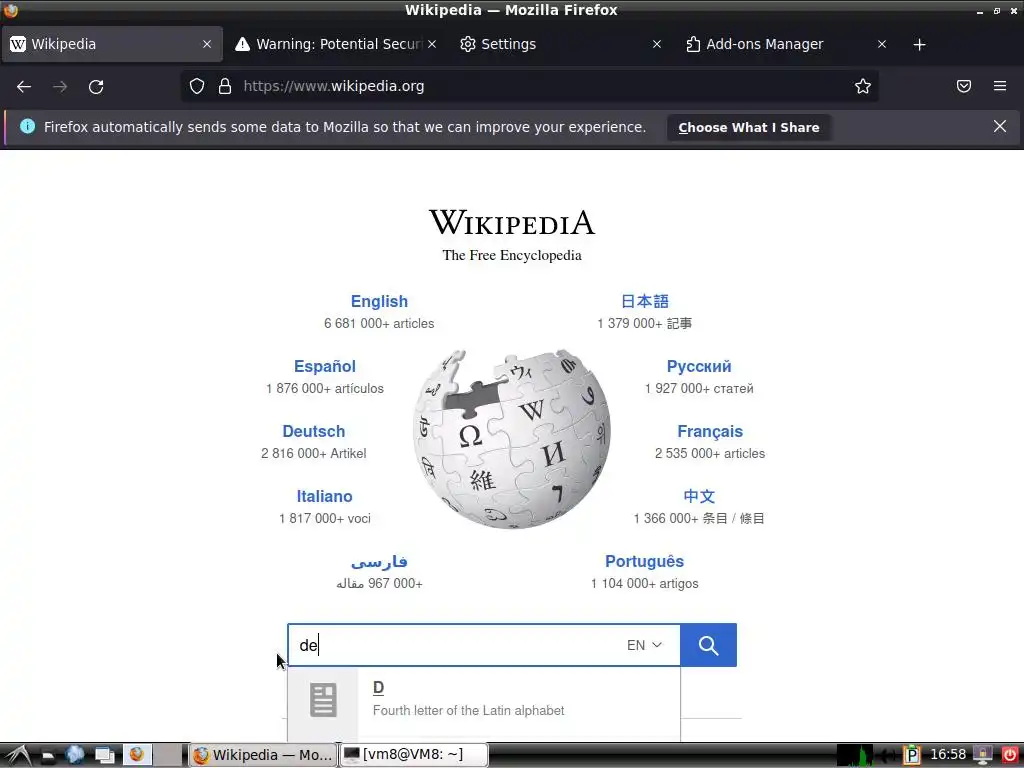Bookmark this page with the star icon
Screen dimensions: 1024x768
point(863,86)
